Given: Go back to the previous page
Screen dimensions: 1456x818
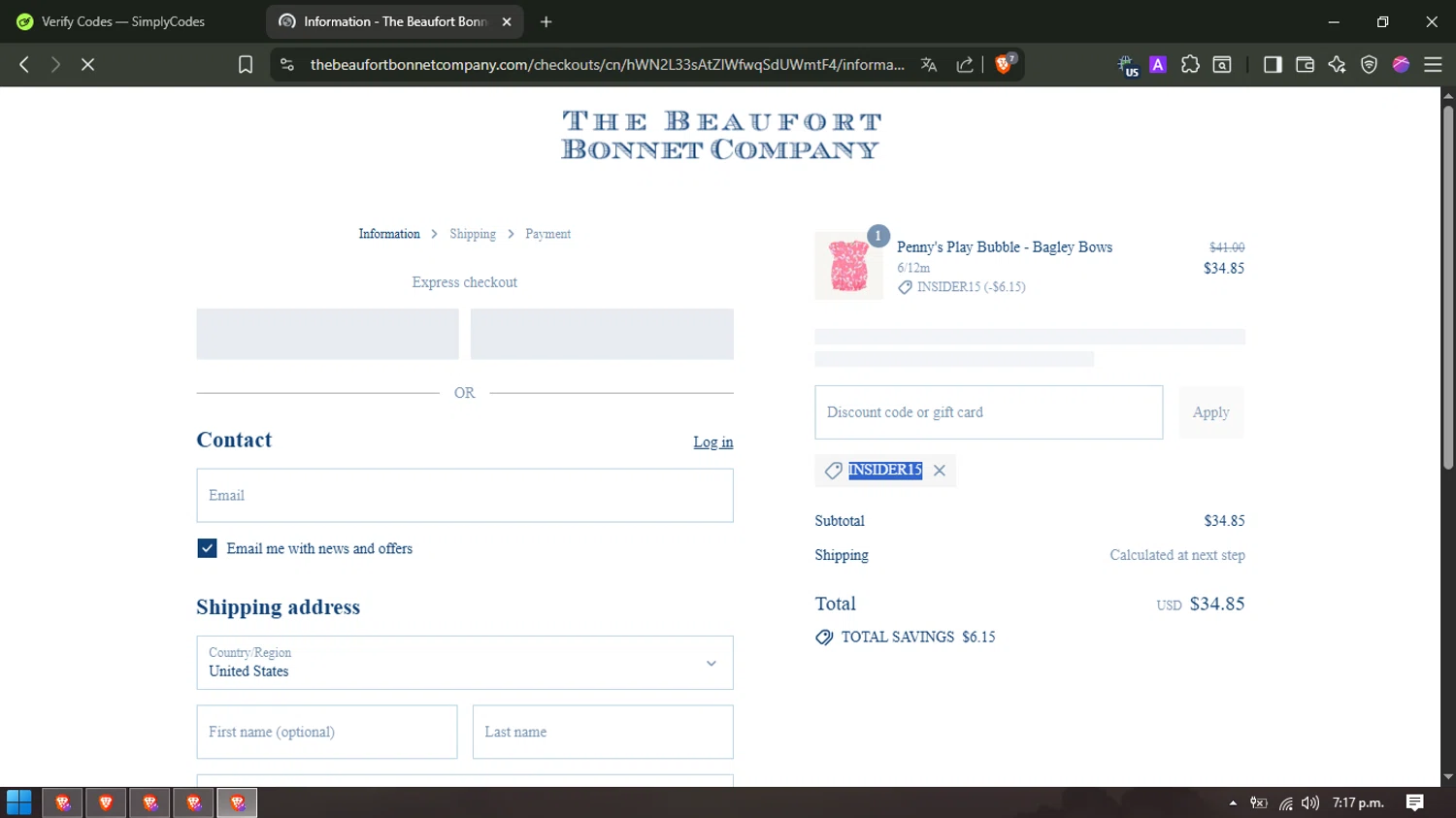Looking at the screenshot, I should (x=24, y=64).
